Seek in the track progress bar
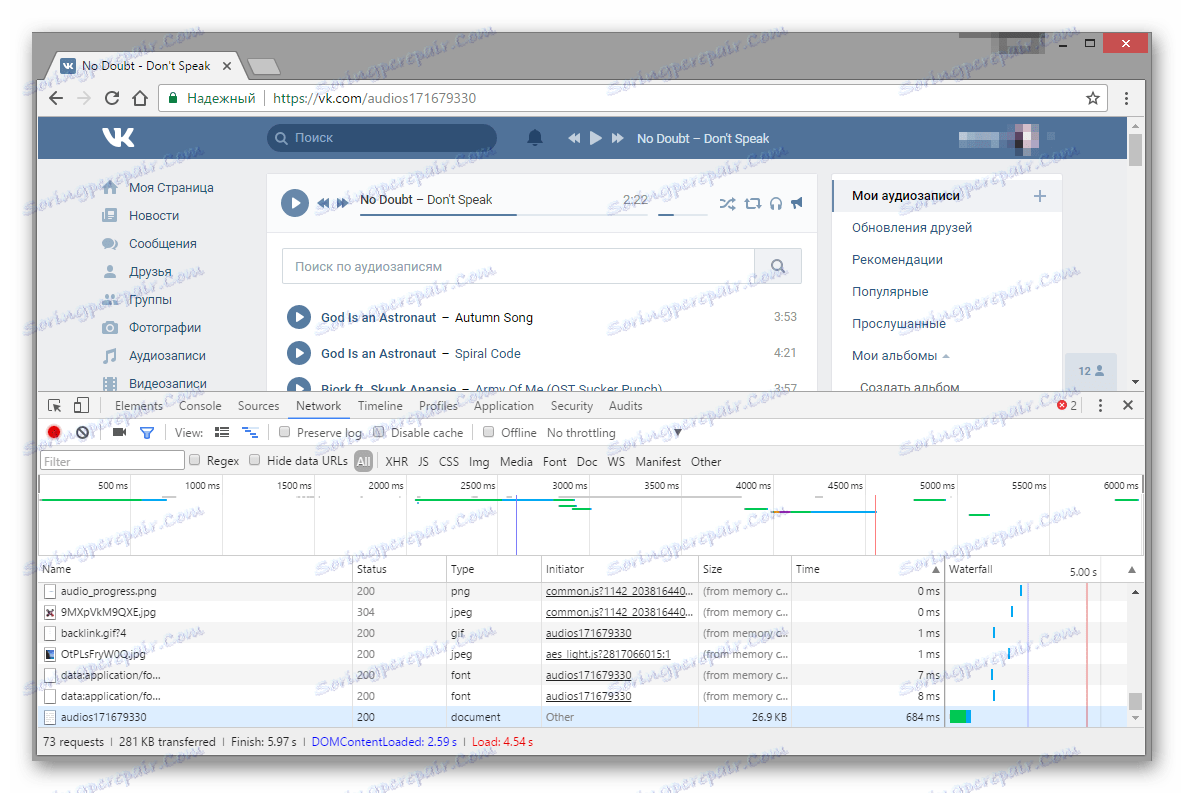 pos(503,215)
